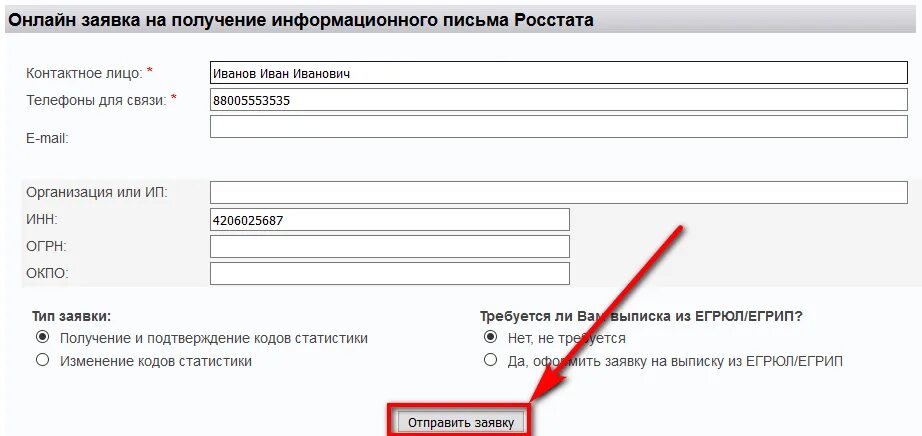The width and height of the screenshot is (922, 436).
Task: Click the Организация или ИП field
Action: point(559,192)
